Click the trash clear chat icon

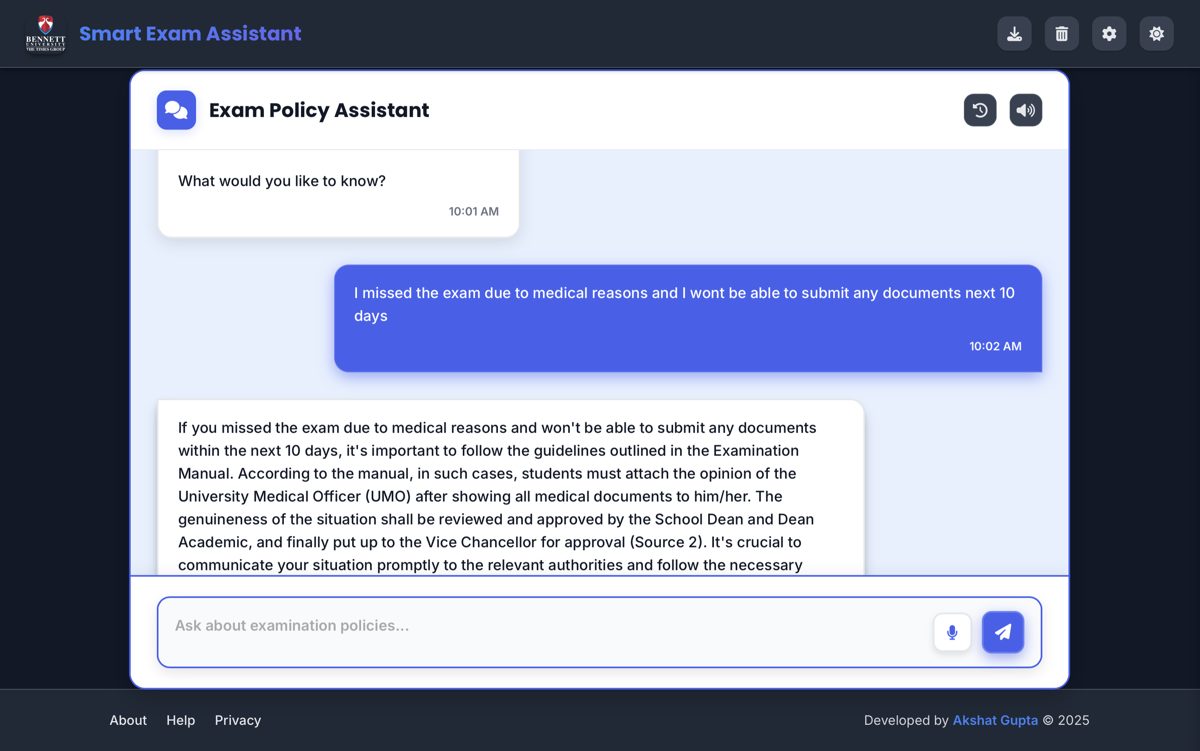[1062, 33]
